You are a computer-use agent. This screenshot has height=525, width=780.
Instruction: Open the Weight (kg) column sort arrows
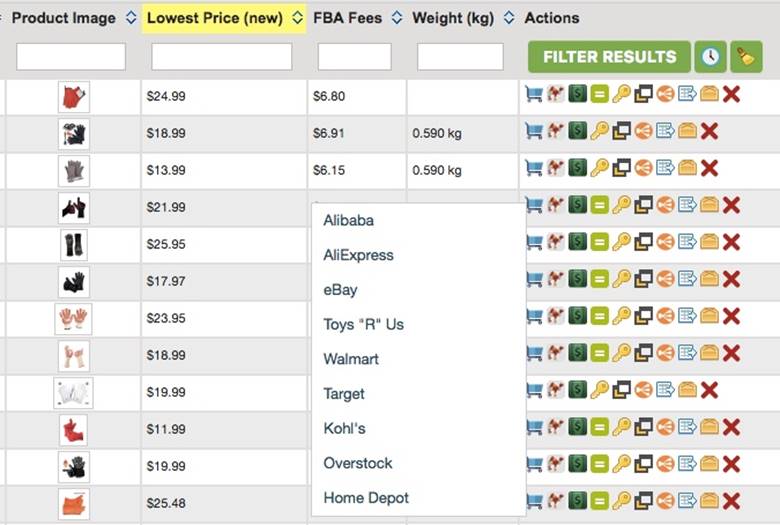tap(509, 18)
